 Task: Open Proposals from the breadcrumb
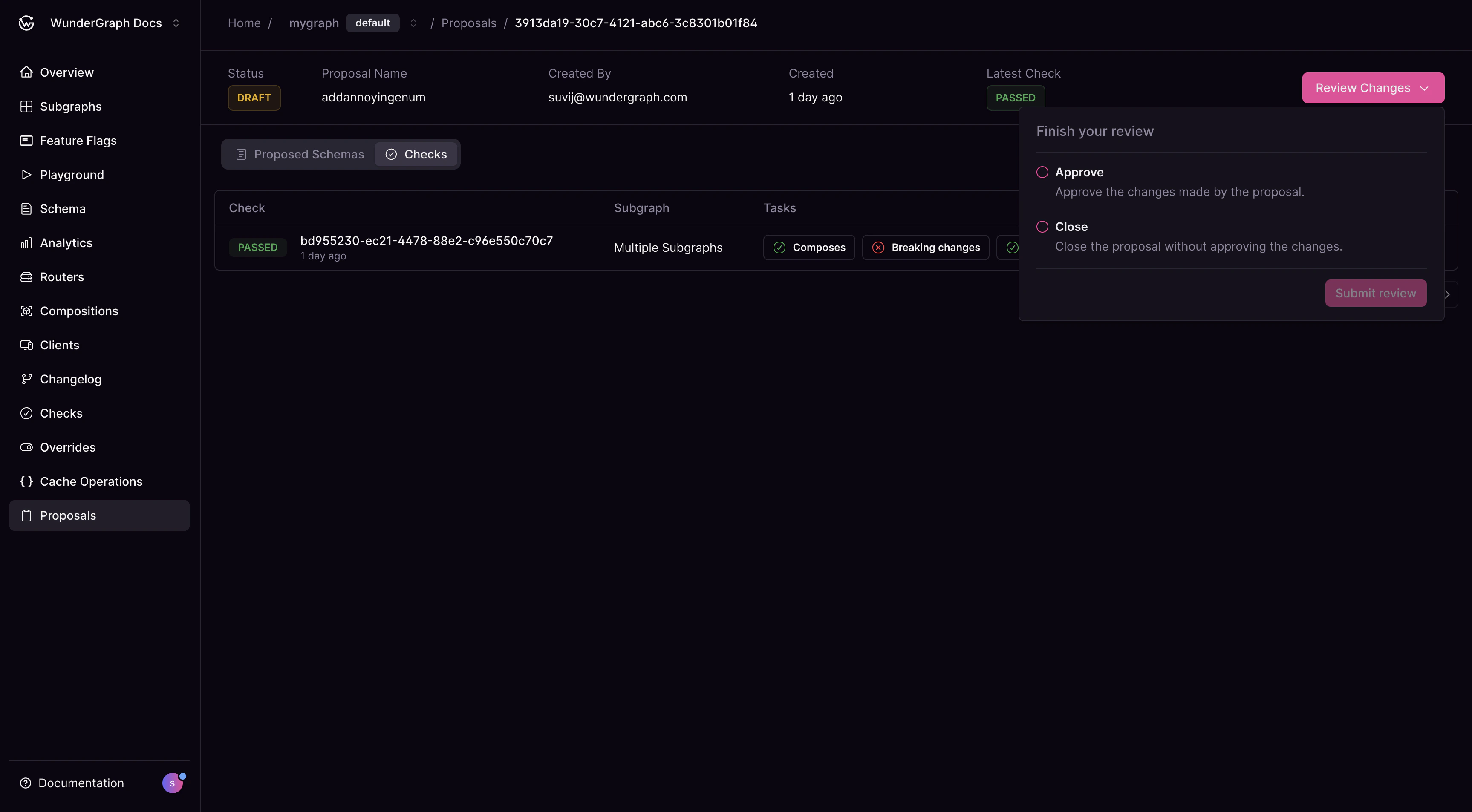coord(468,23)
